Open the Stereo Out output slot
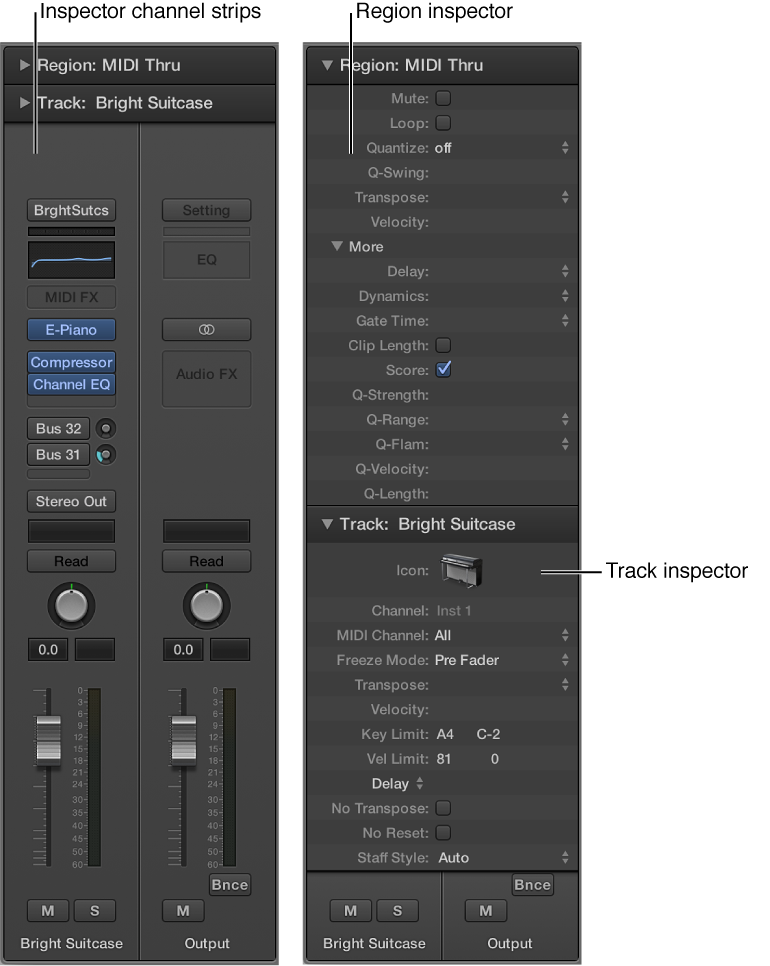Image resolution: width=770 pixels, height=966 pixels. 71,501
